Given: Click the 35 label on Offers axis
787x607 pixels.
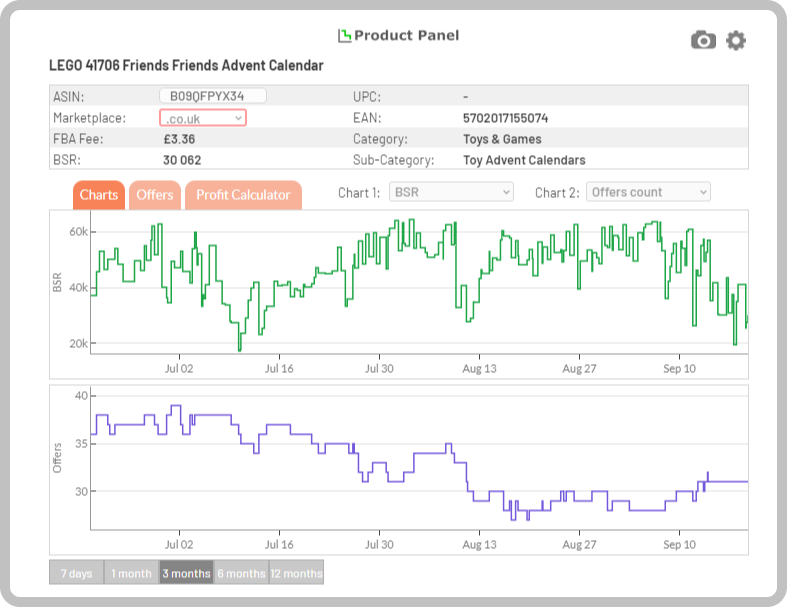Looking at the screenshot, I should (x=81, y=444).
